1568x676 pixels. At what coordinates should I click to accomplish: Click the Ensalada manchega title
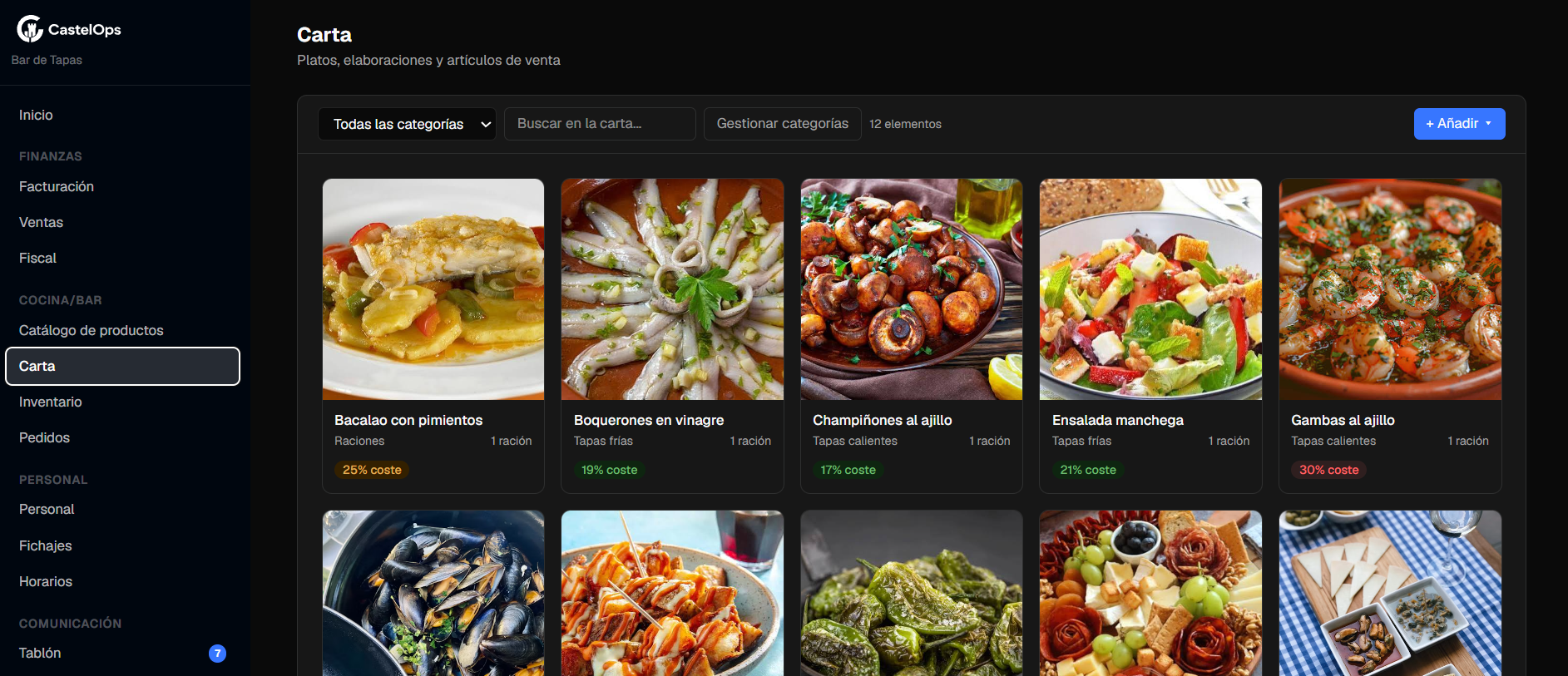(1118, 420)
